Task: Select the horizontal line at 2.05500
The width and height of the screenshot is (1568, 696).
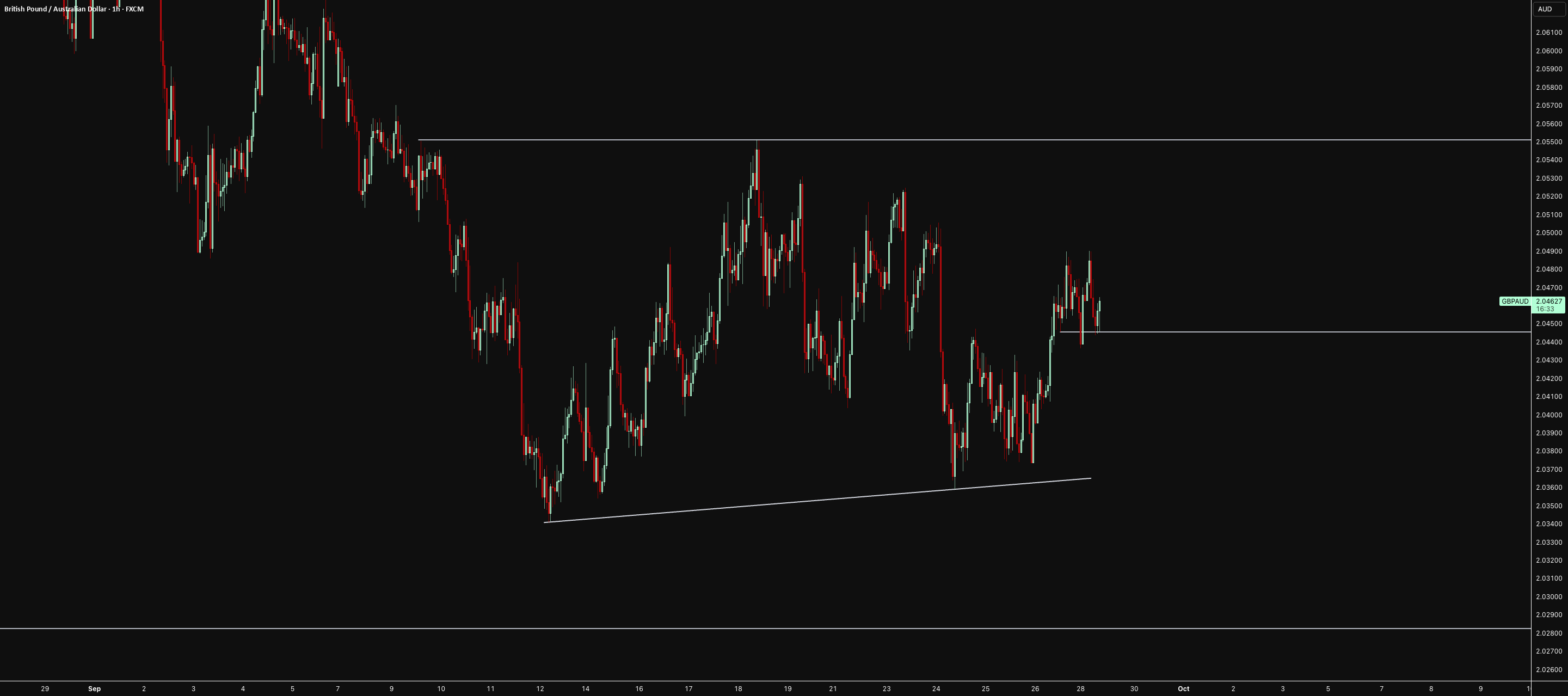Action: coord(974,140)
